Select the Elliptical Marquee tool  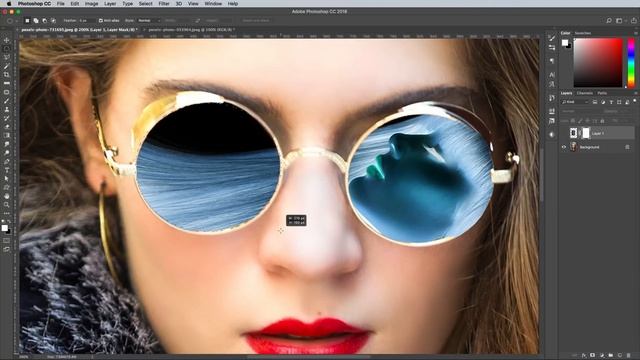7,49
